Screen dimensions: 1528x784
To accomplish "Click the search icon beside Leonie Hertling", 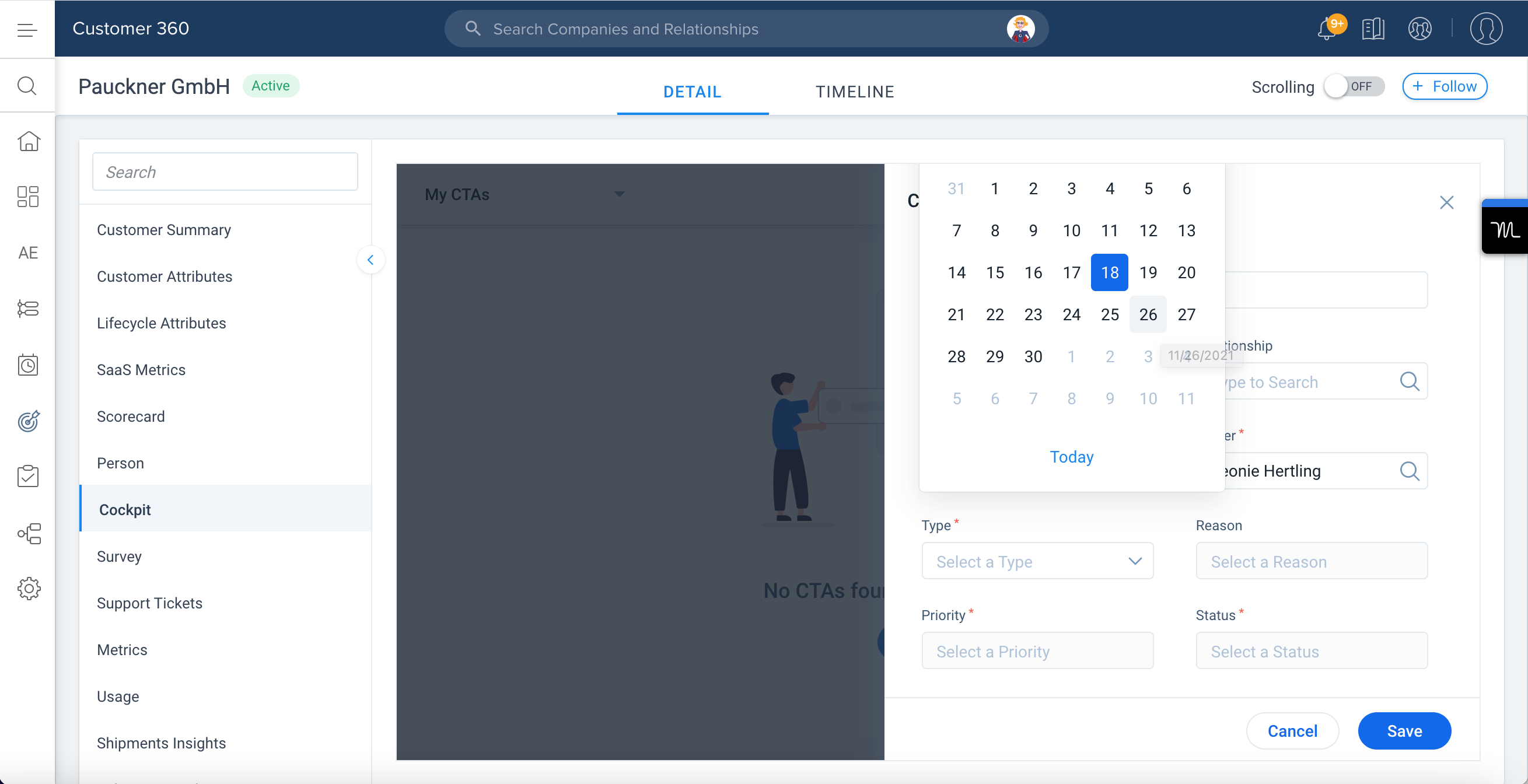I will 1410,471.
